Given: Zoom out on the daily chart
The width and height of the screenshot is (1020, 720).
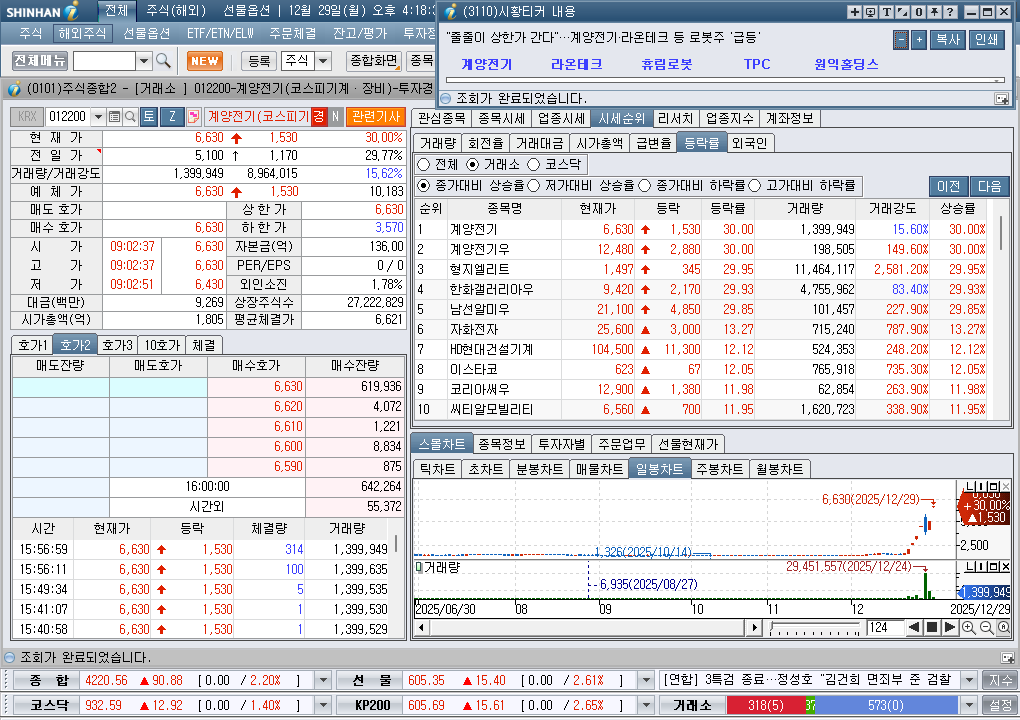Looking at the screenshot, I should click(986, 628).
